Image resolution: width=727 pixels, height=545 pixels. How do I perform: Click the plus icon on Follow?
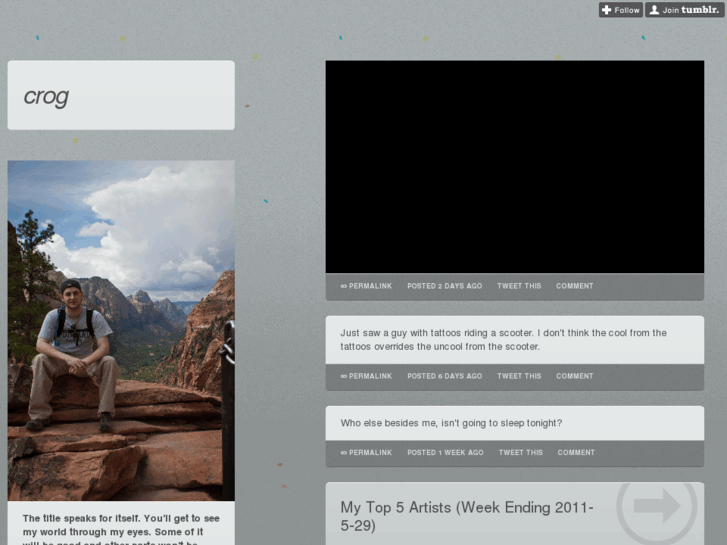coord(606,10)
